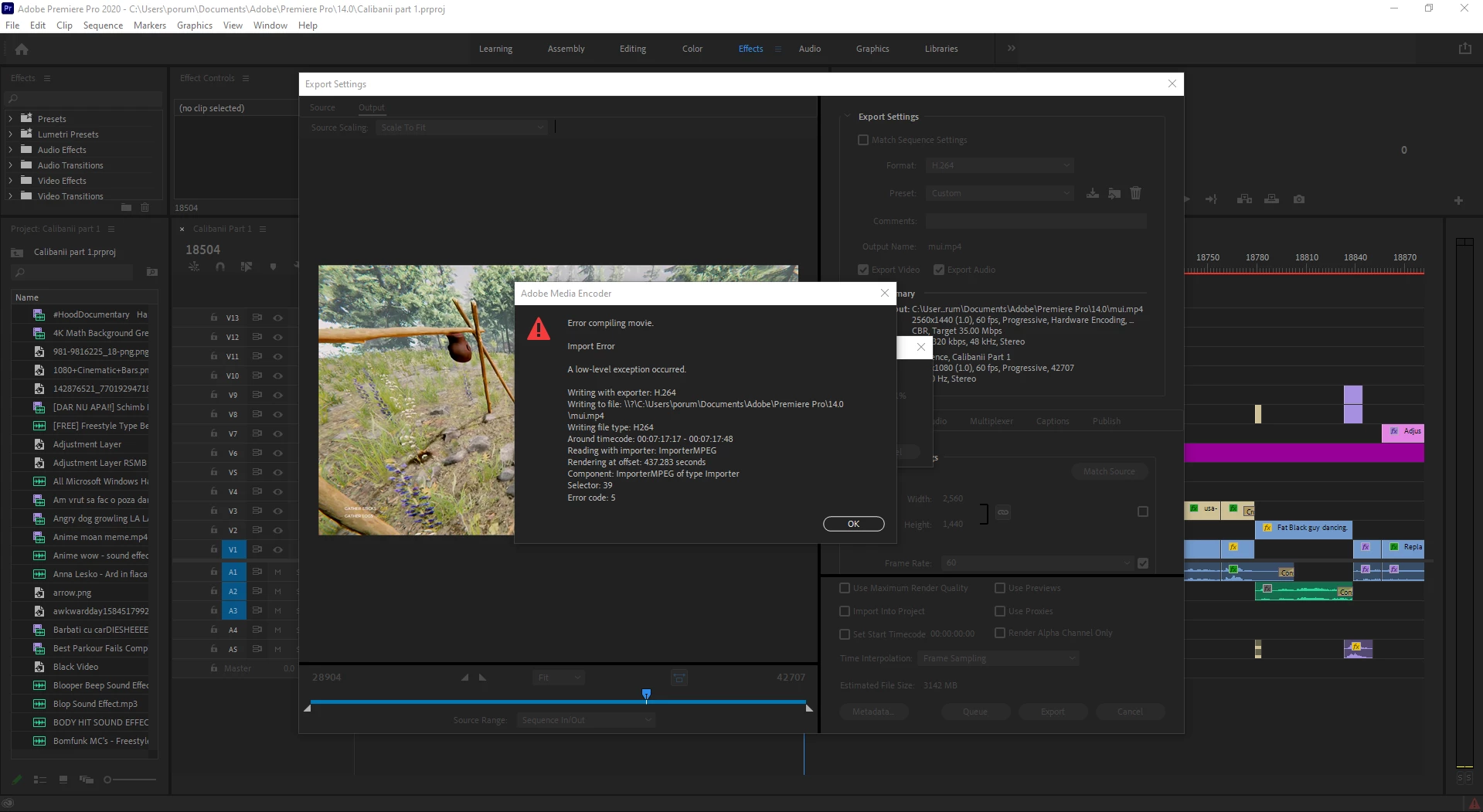Uncheck the Export Audio checkbox

[939, 270]
